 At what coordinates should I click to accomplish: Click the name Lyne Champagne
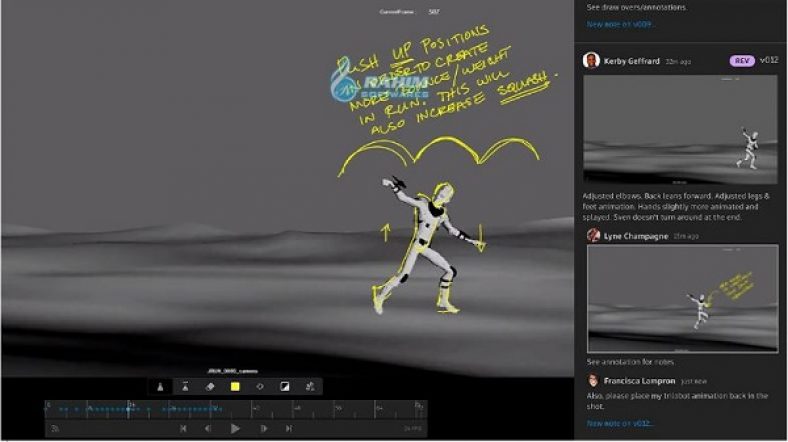(636, 236)
